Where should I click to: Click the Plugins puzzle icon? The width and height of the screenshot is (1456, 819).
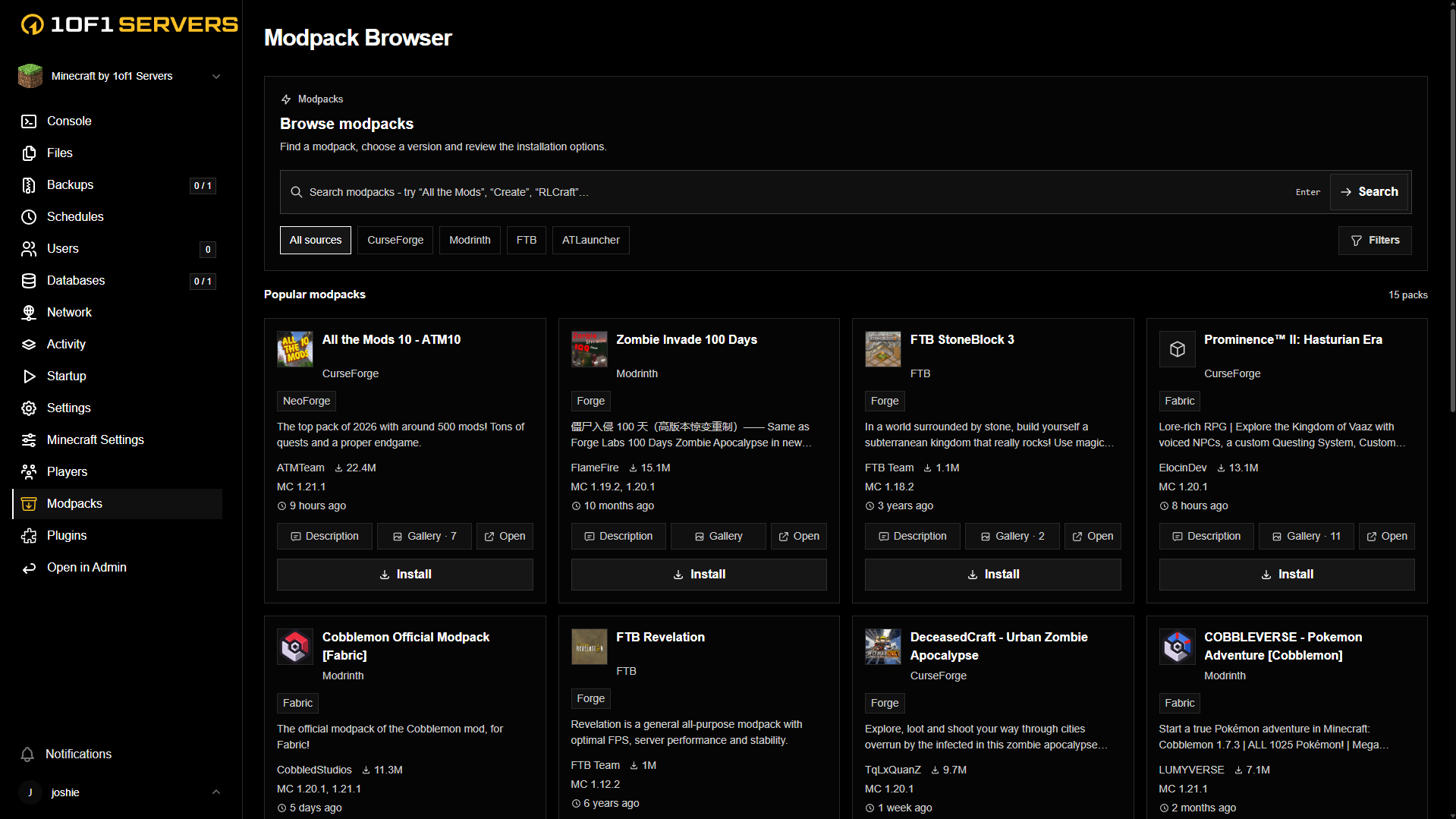pos(29,536)
